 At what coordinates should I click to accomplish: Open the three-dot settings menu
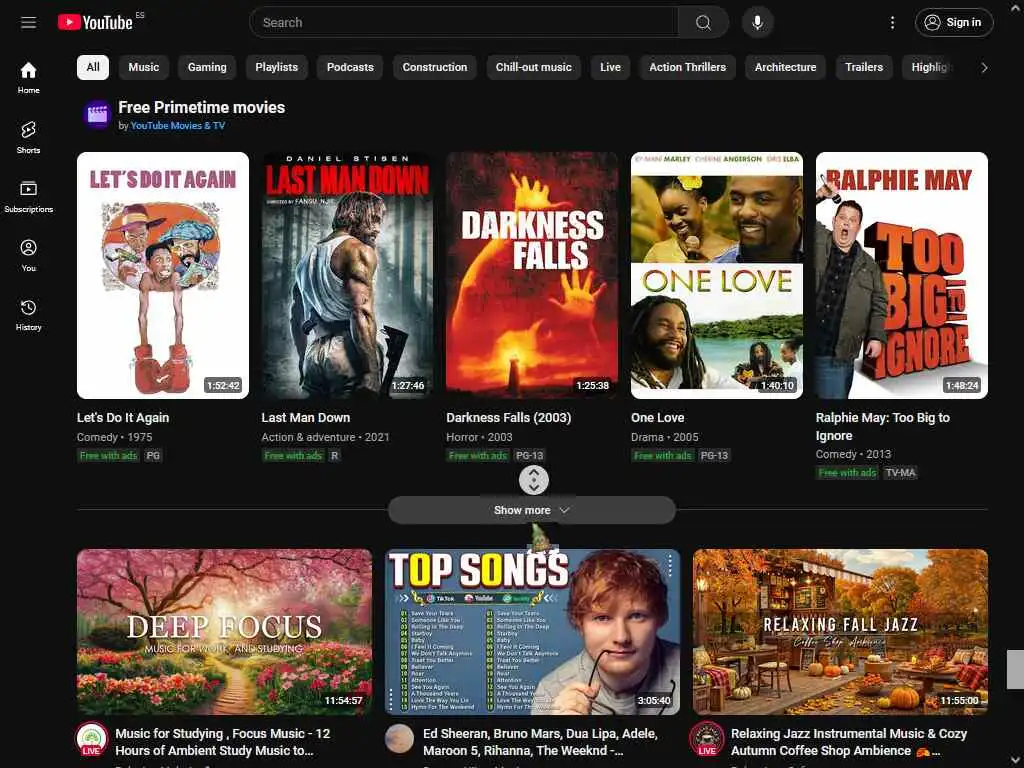[x=892, y=22]
